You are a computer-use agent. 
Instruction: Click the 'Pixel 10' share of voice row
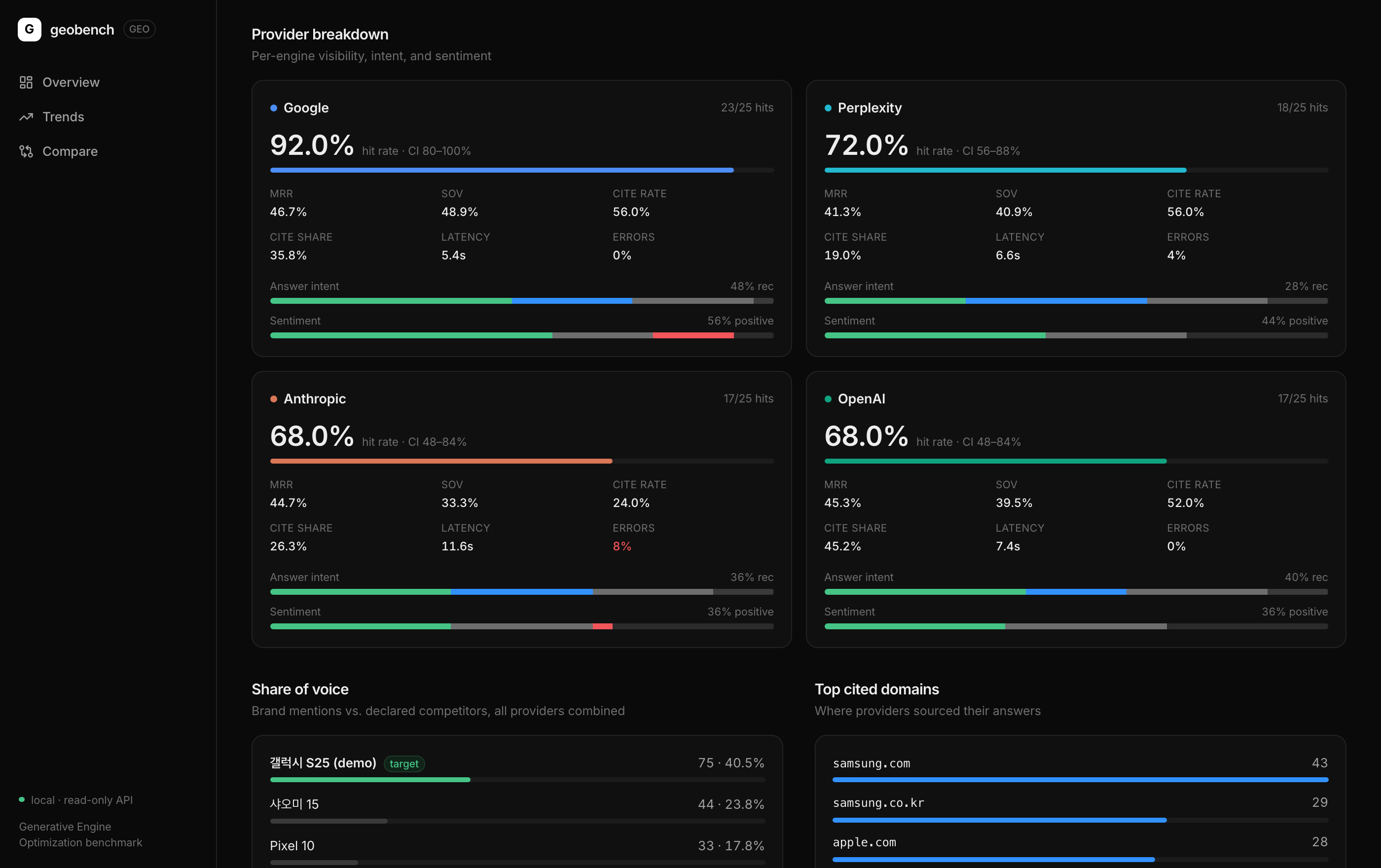pyautogui.click(x=517, y=851)
